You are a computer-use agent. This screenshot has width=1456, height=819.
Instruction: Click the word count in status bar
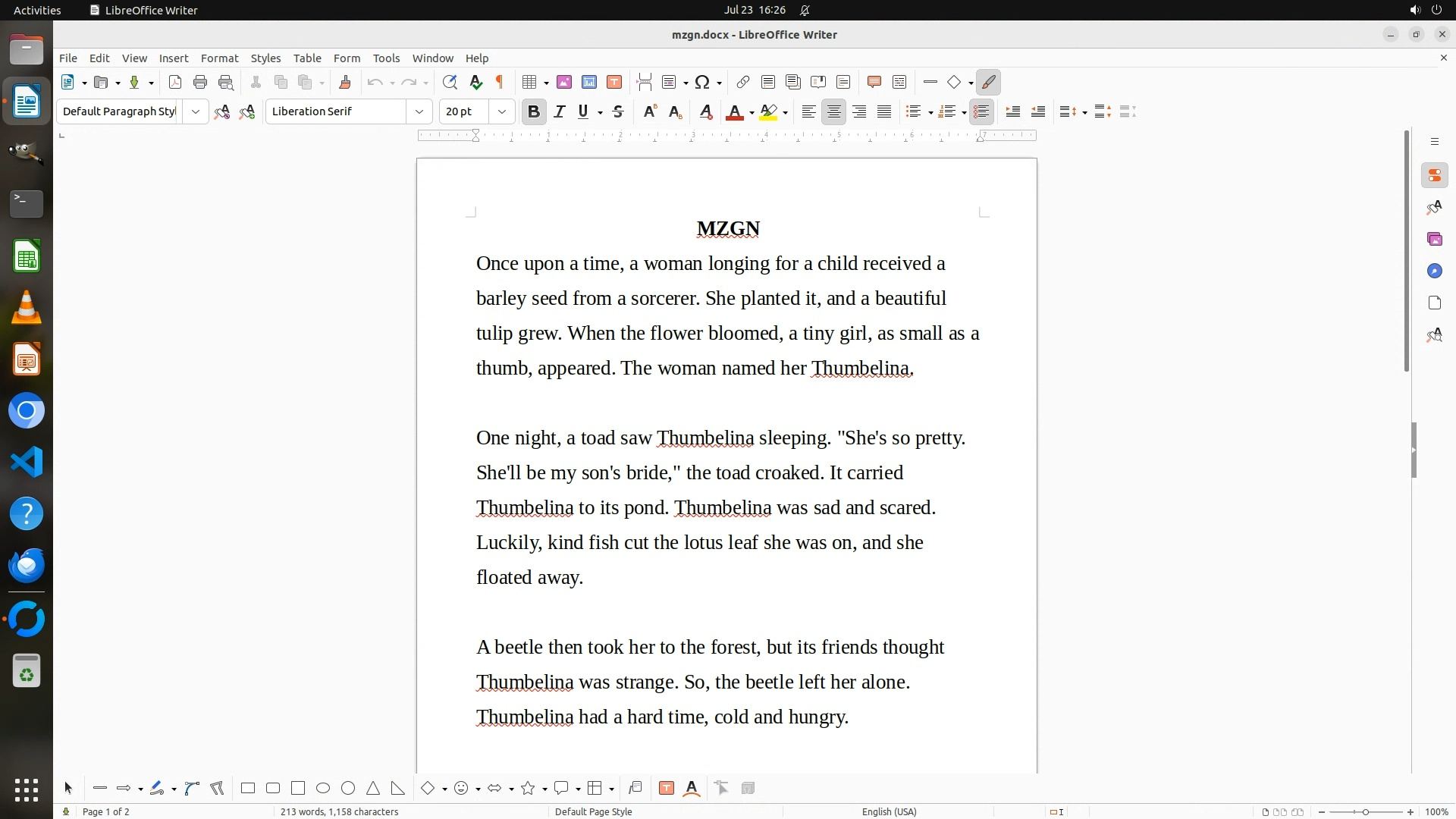[x=339, y=811]
